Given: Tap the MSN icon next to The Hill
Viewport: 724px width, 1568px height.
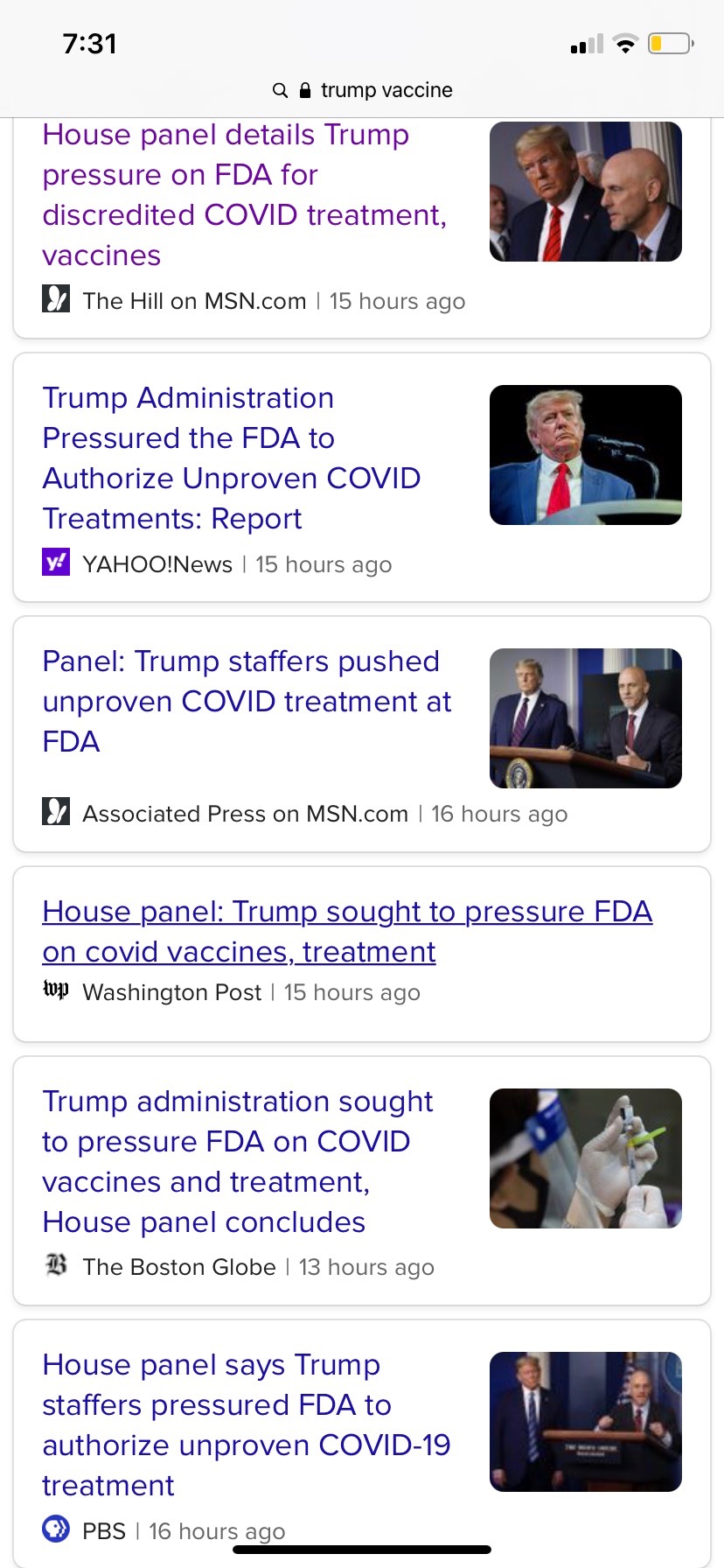Looking at the screenshot, I should pyautogui.click(x=56, y=299).
